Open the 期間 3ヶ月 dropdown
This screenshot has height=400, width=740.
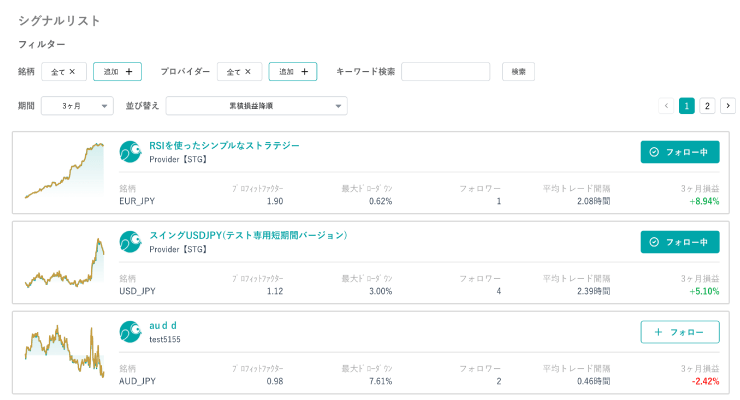coord(77,106)
